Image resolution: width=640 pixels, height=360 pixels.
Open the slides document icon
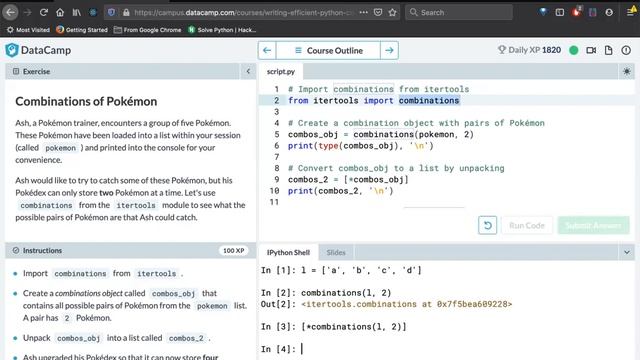point(609,50)
